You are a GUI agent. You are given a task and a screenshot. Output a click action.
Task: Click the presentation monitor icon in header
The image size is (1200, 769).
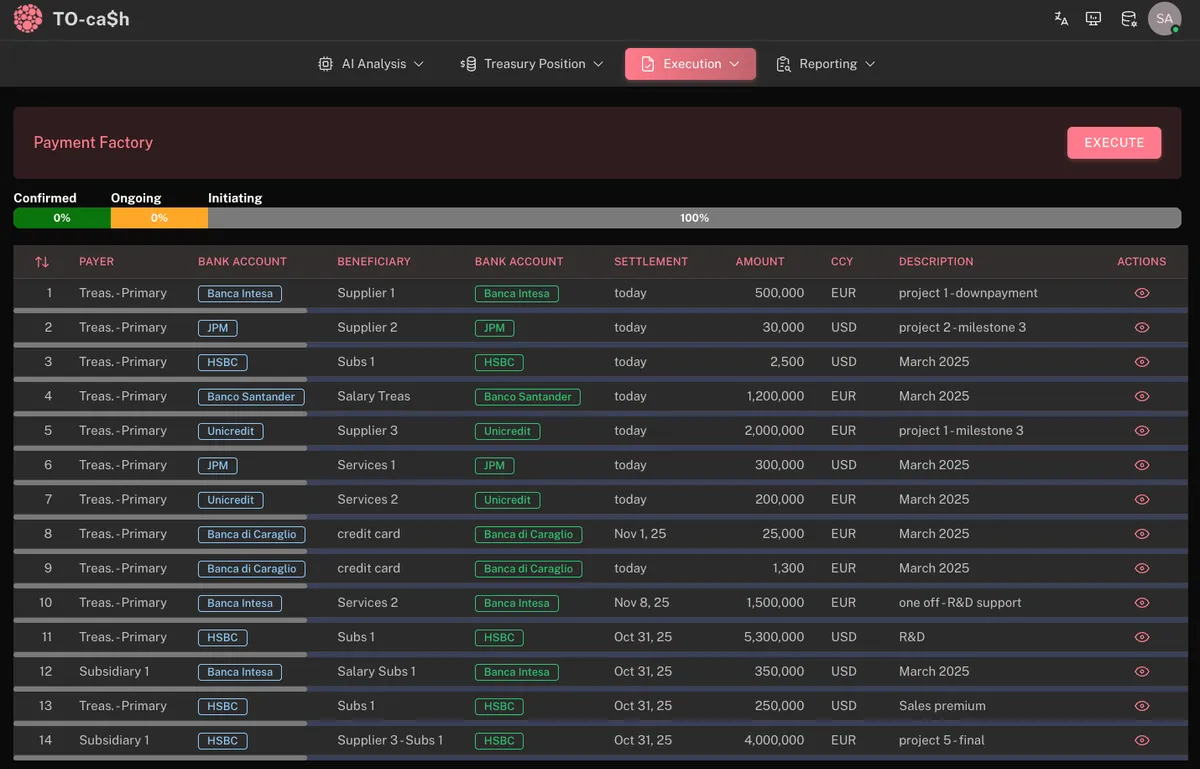click(x=1094, y=19)
